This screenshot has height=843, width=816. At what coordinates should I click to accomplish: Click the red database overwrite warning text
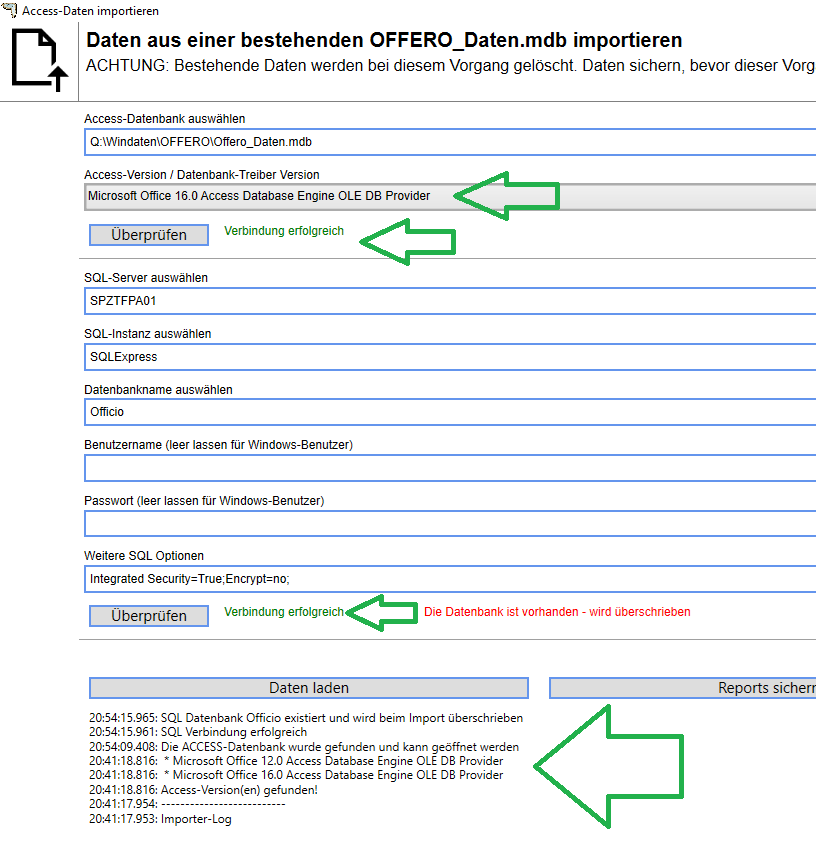pos(557,612)
